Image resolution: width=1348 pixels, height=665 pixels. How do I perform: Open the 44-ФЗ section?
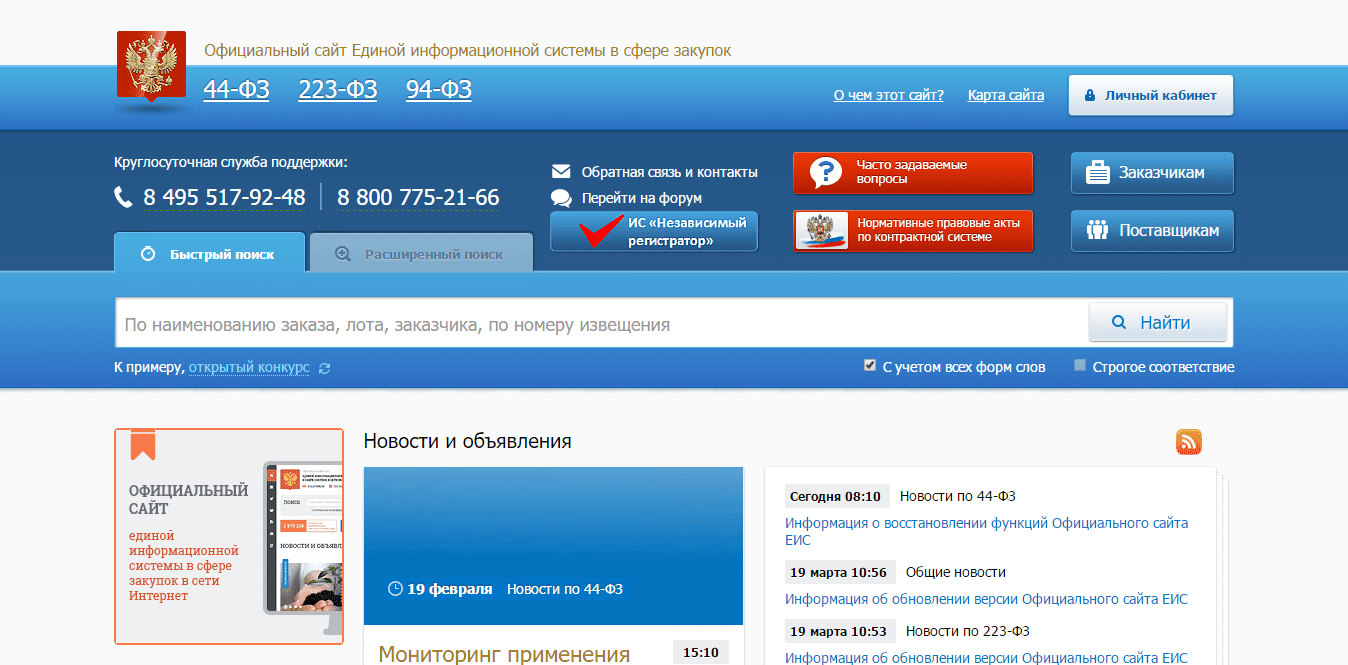click(x=236, y=90)
